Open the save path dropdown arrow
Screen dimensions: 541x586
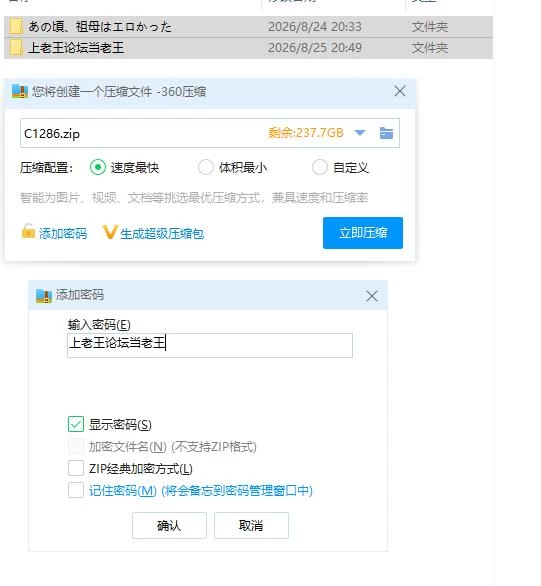[x=360, y=133]
